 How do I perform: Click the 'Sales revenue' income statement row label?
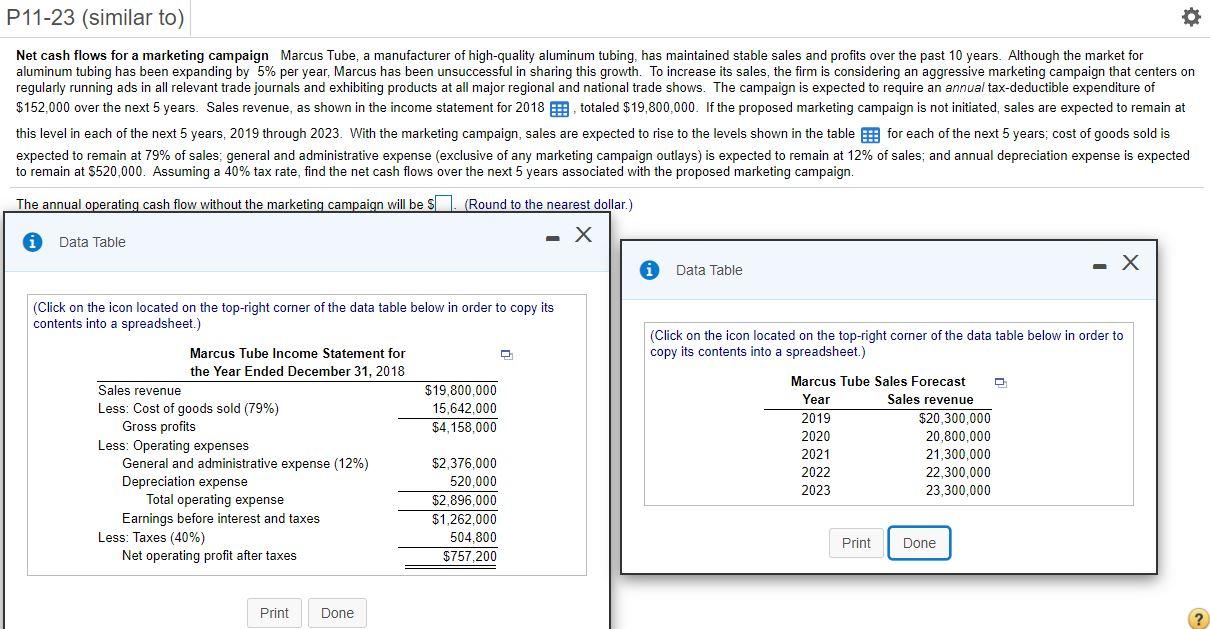click(140, 391)
